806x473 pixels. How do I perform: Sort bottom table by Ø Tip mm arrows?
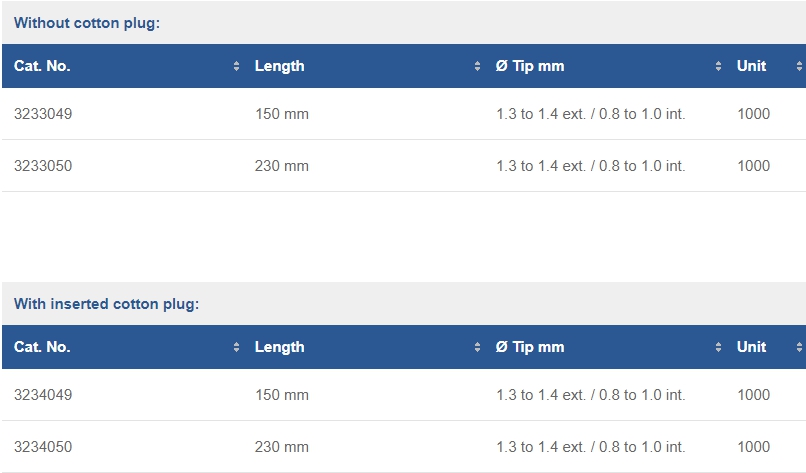(x=718, y=347)
